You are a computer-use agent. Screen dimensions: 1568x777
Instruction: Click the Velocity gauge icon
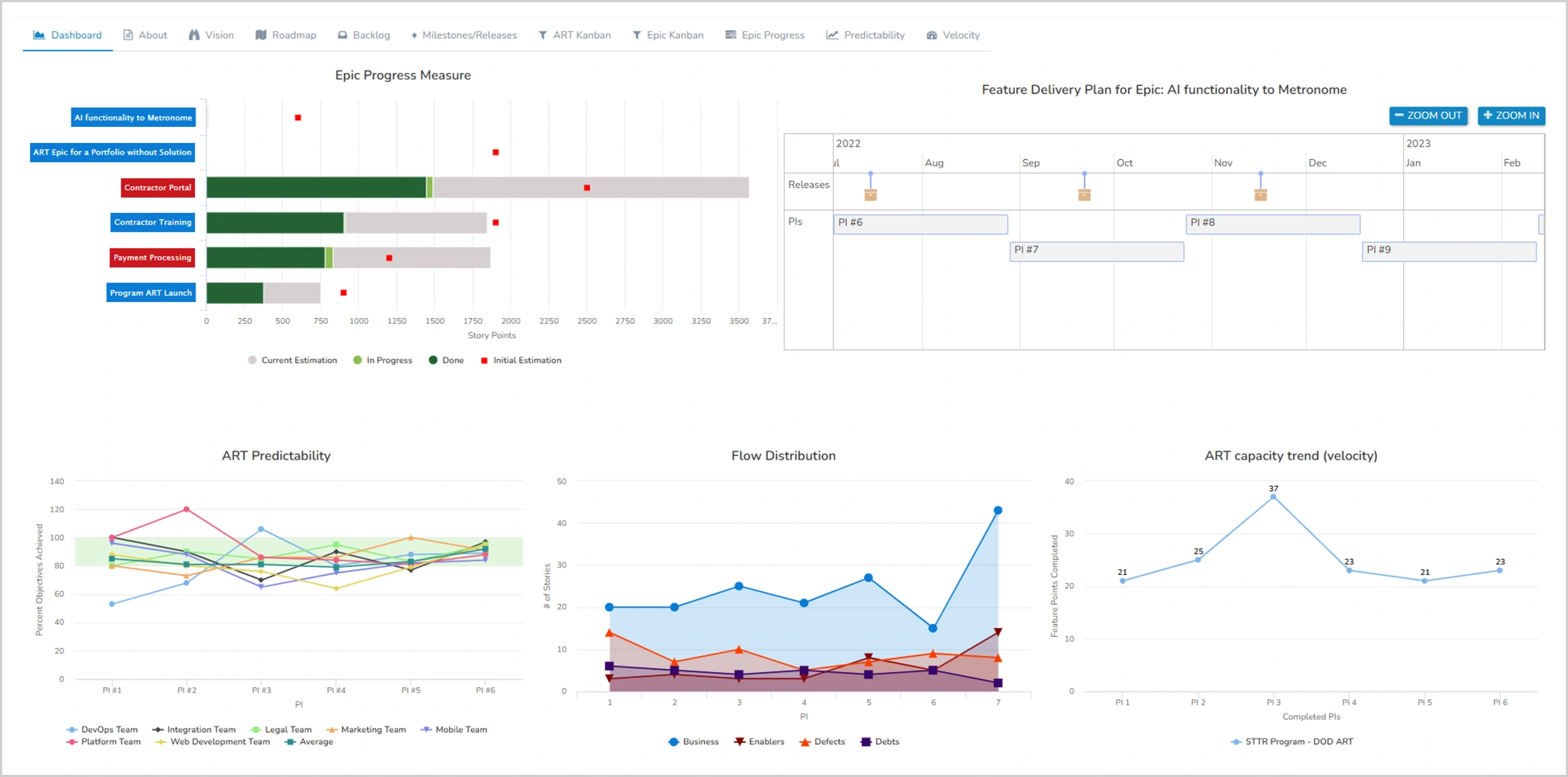coord(931,35)
